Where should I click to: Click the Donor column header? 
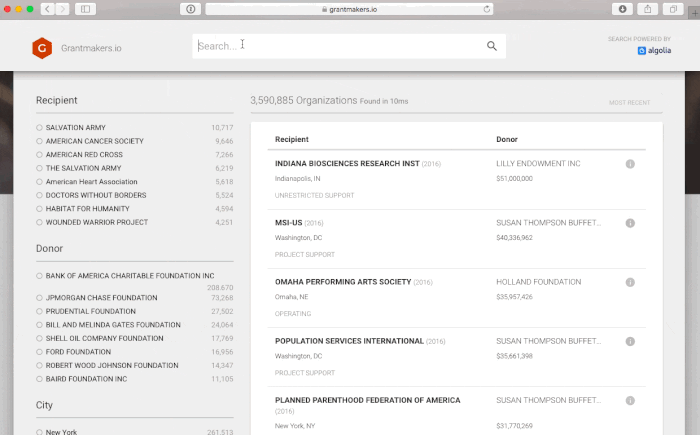(x=507, y=139)
